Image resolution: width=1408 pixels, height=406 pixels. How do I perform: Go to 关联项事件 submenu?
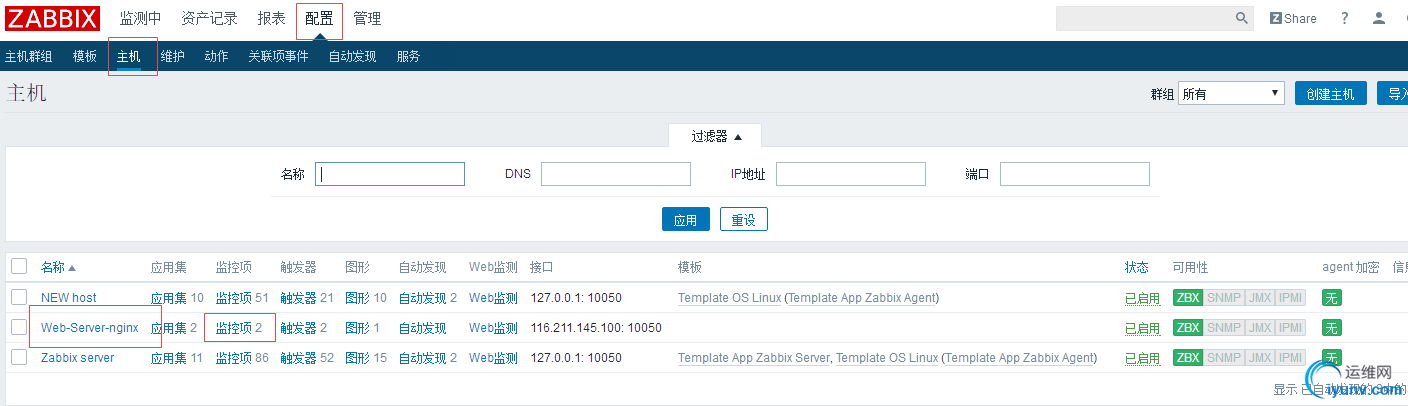tap(278, 56)
